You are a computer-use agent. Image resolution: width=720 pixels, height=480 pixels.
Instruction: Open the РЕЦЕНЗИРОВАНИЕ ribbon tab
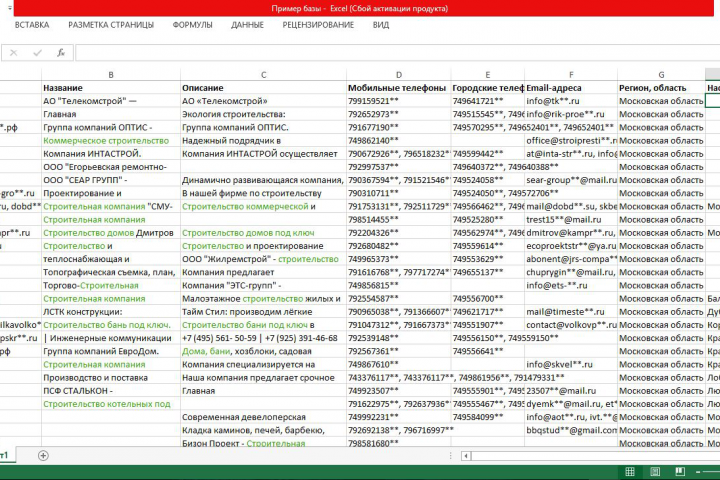tap(318, 25)
